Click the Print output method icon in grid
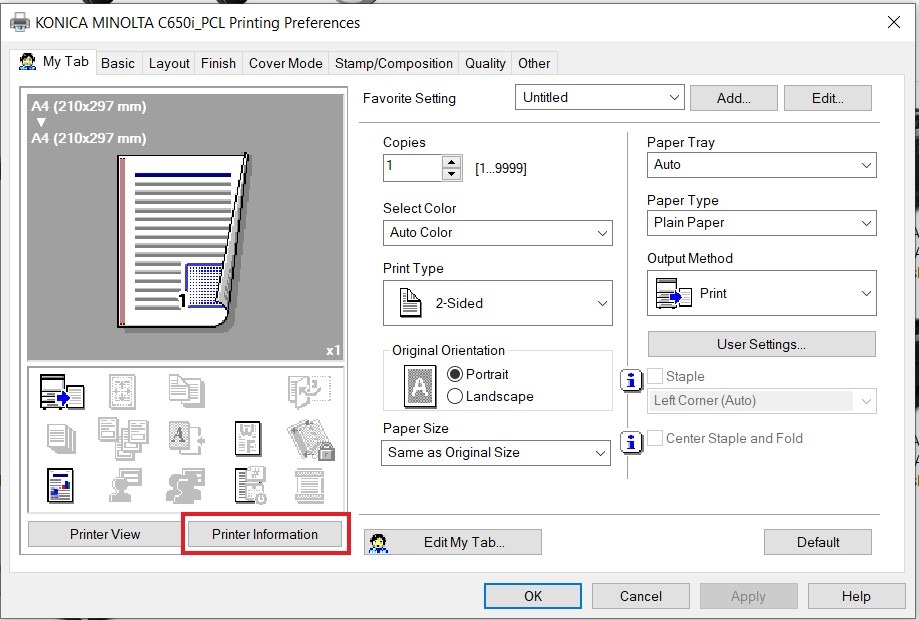 [x=62, y=392]
